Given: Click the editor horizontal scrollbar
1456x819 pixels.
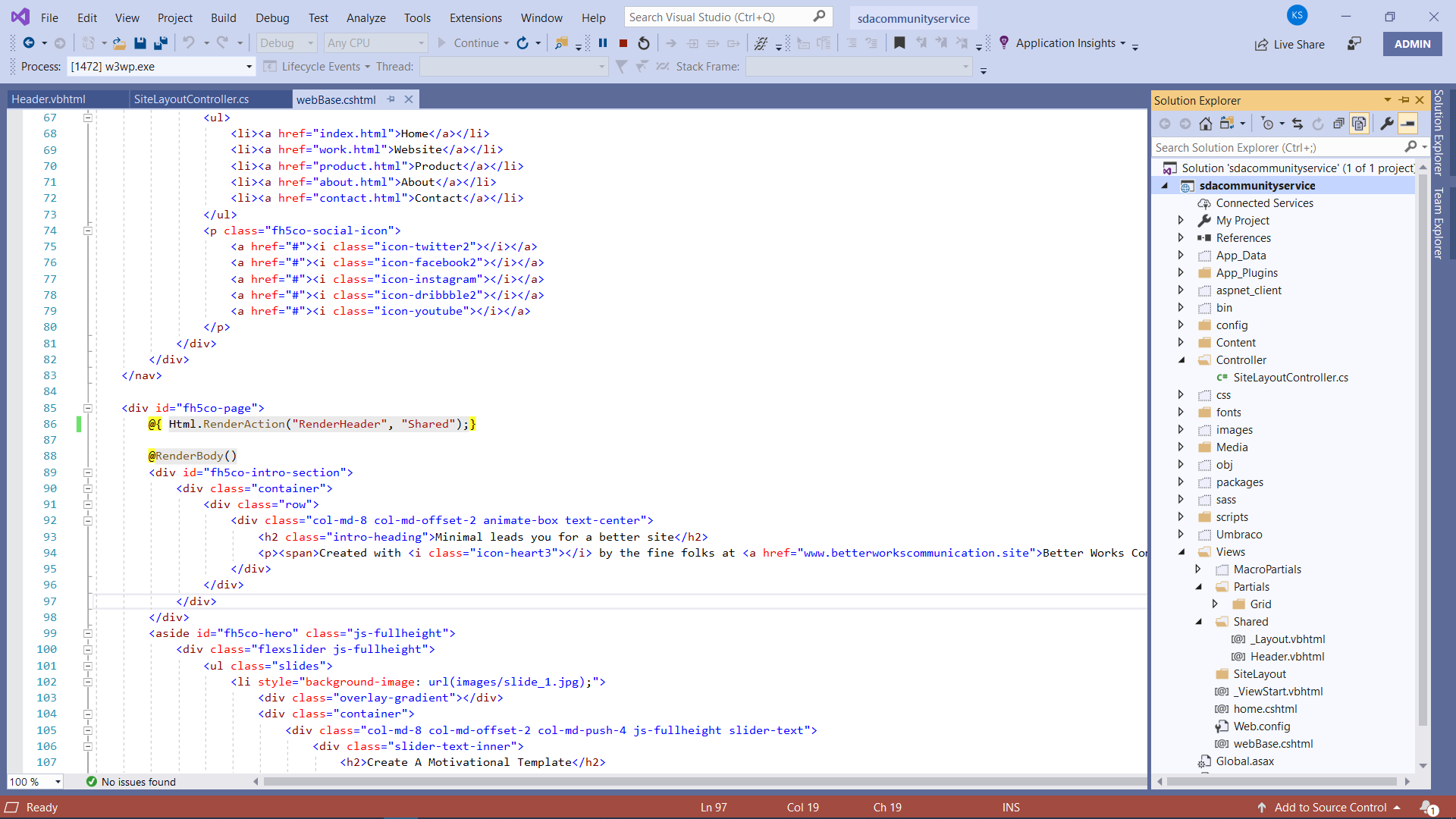Looking at the screenshot, I should point(705,782).
